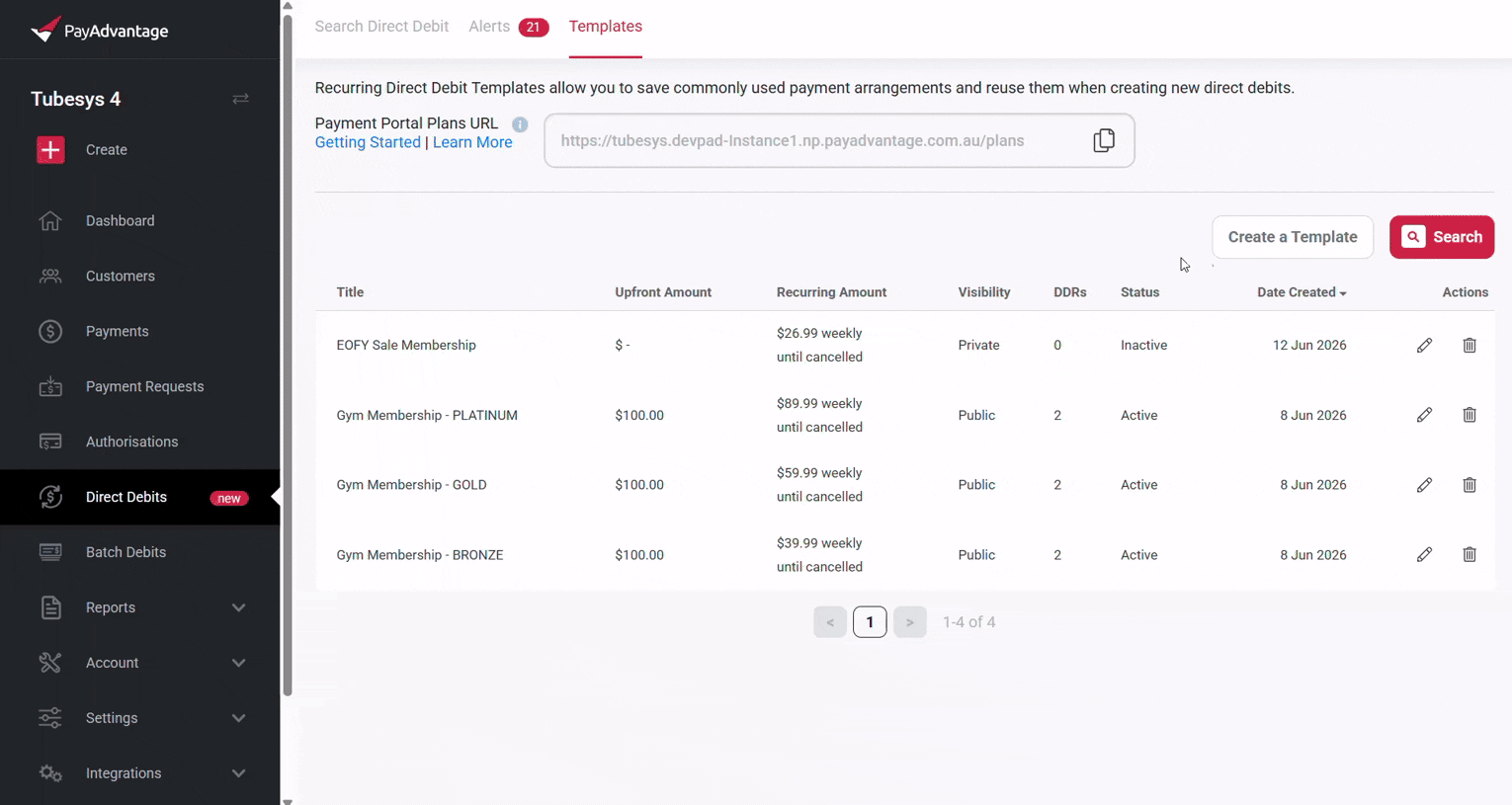
Task: Go to previous page of templates
Action: 830,622
